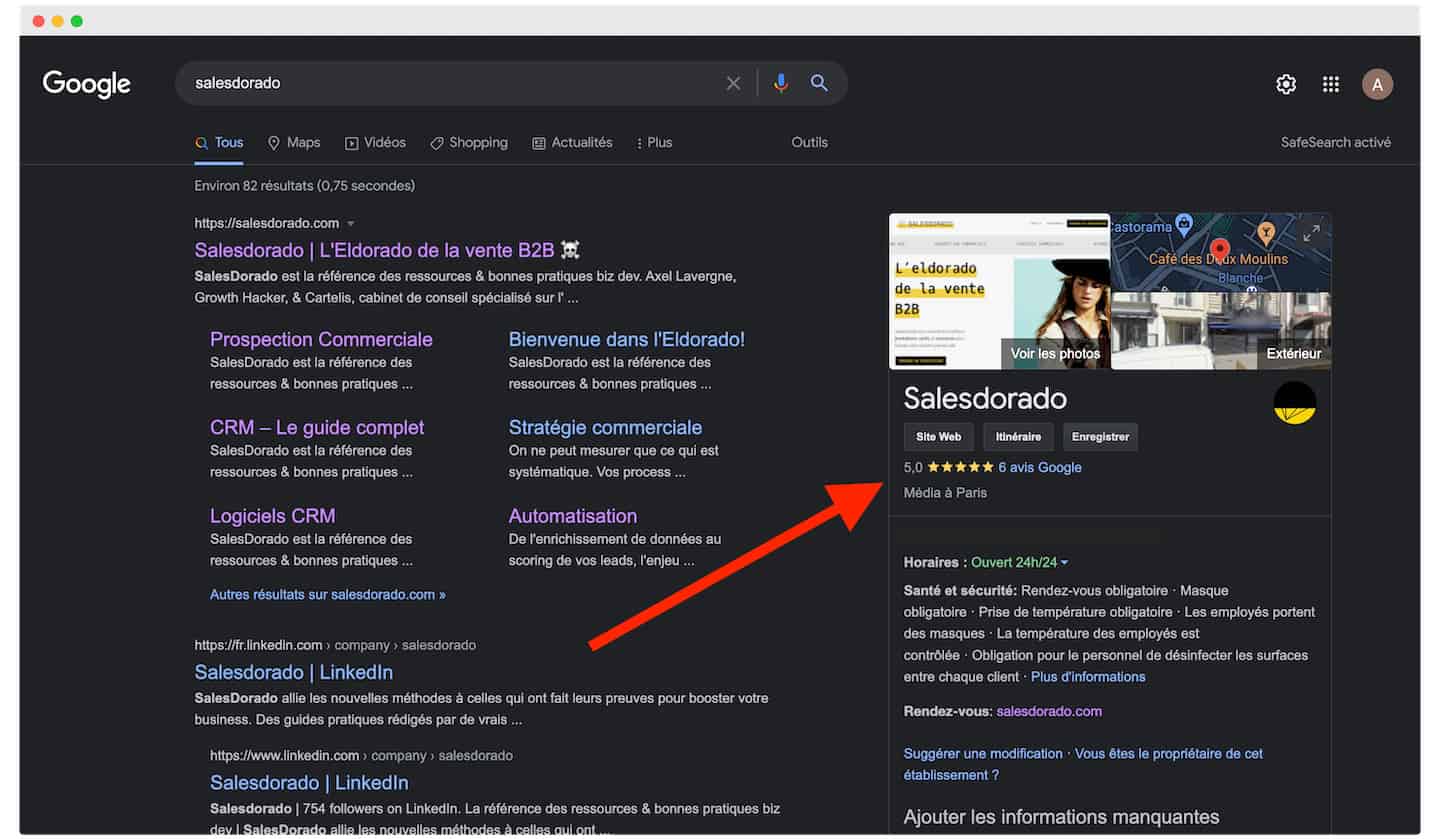Click the five-star rating display
The image size is (1440, 839).
pos(960,467)
